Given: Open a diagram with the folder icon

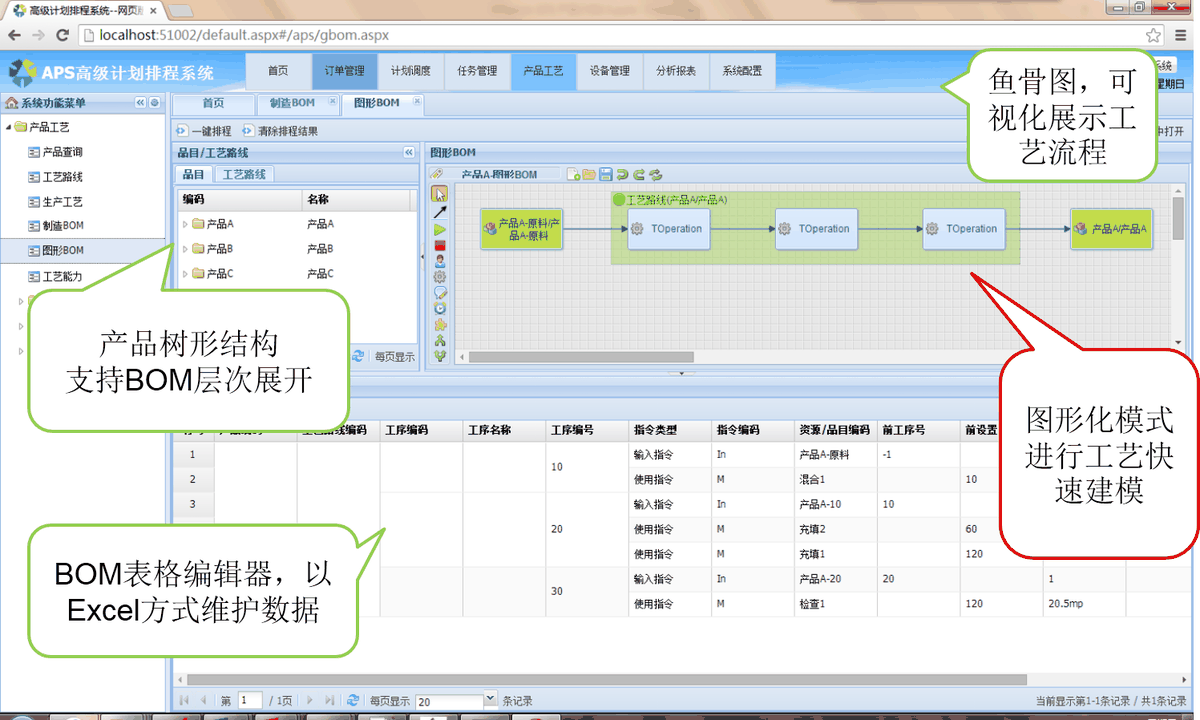Looking at the screenshot, I should pyautogui.click(x=589, y=174).
